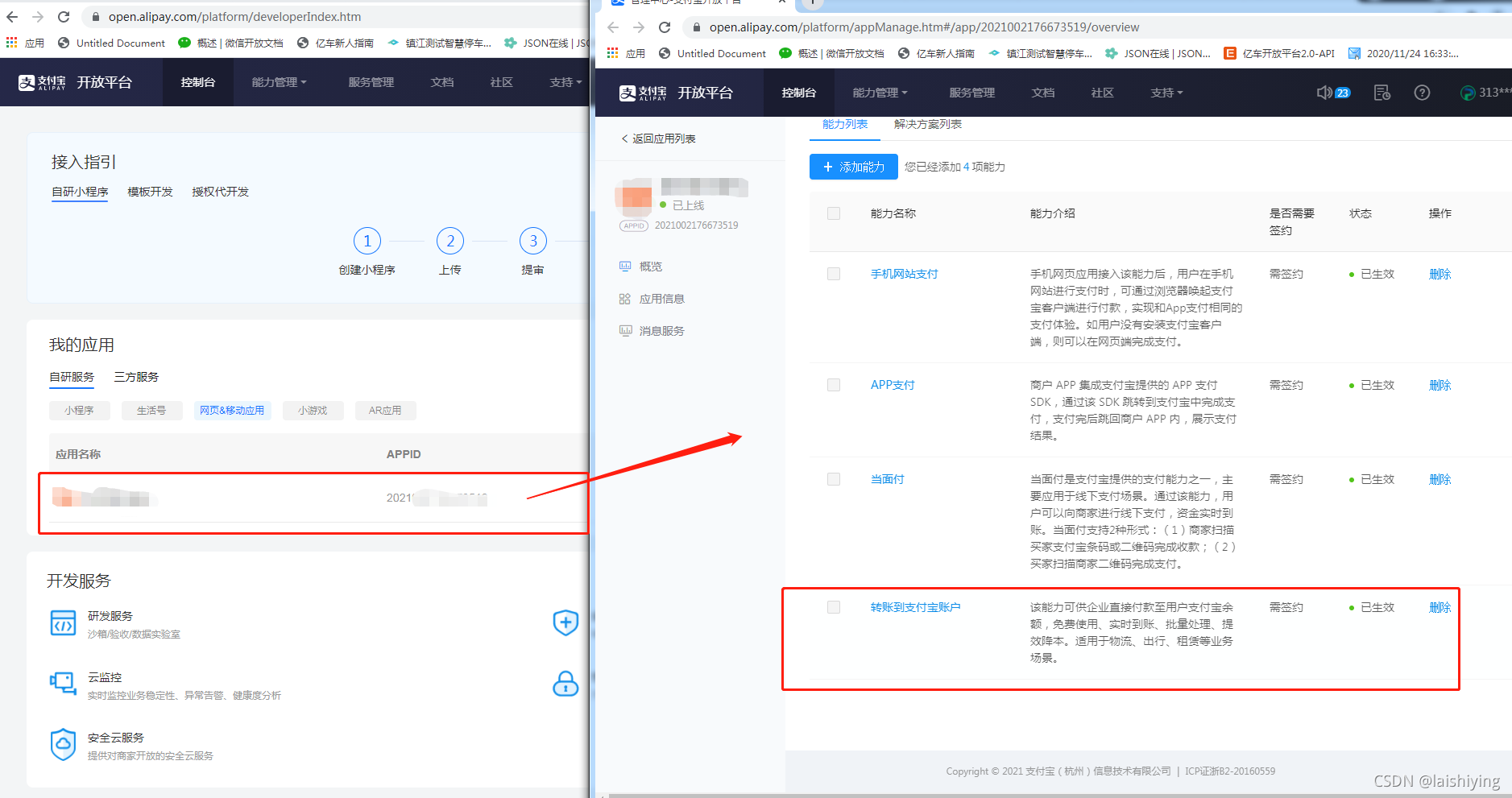
Task: Click 消息服务 sidebar icon
Action: pyautogui.click(x=625, y=331)
